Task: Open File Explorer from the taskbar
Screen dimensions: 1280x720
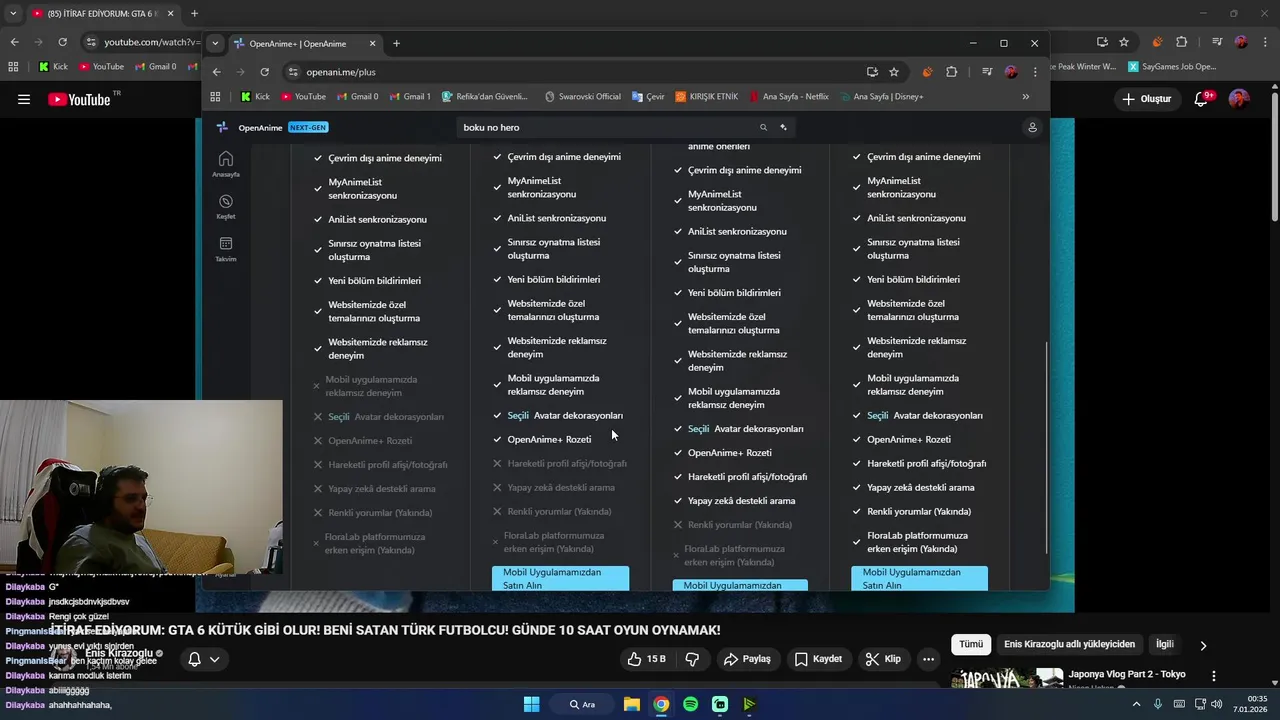Action: pos(632,704)
